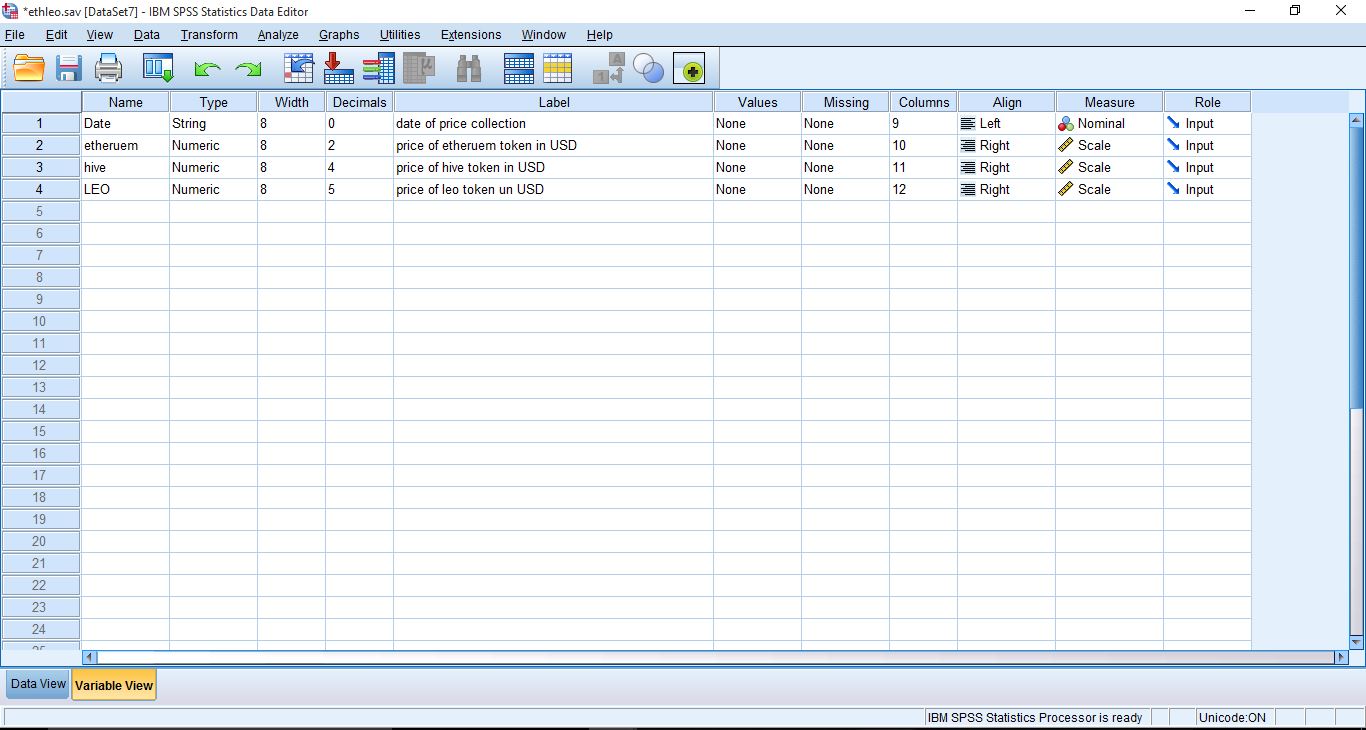Click label 'date of price collection'
The image size is (1366, 730).
point(461,124)
